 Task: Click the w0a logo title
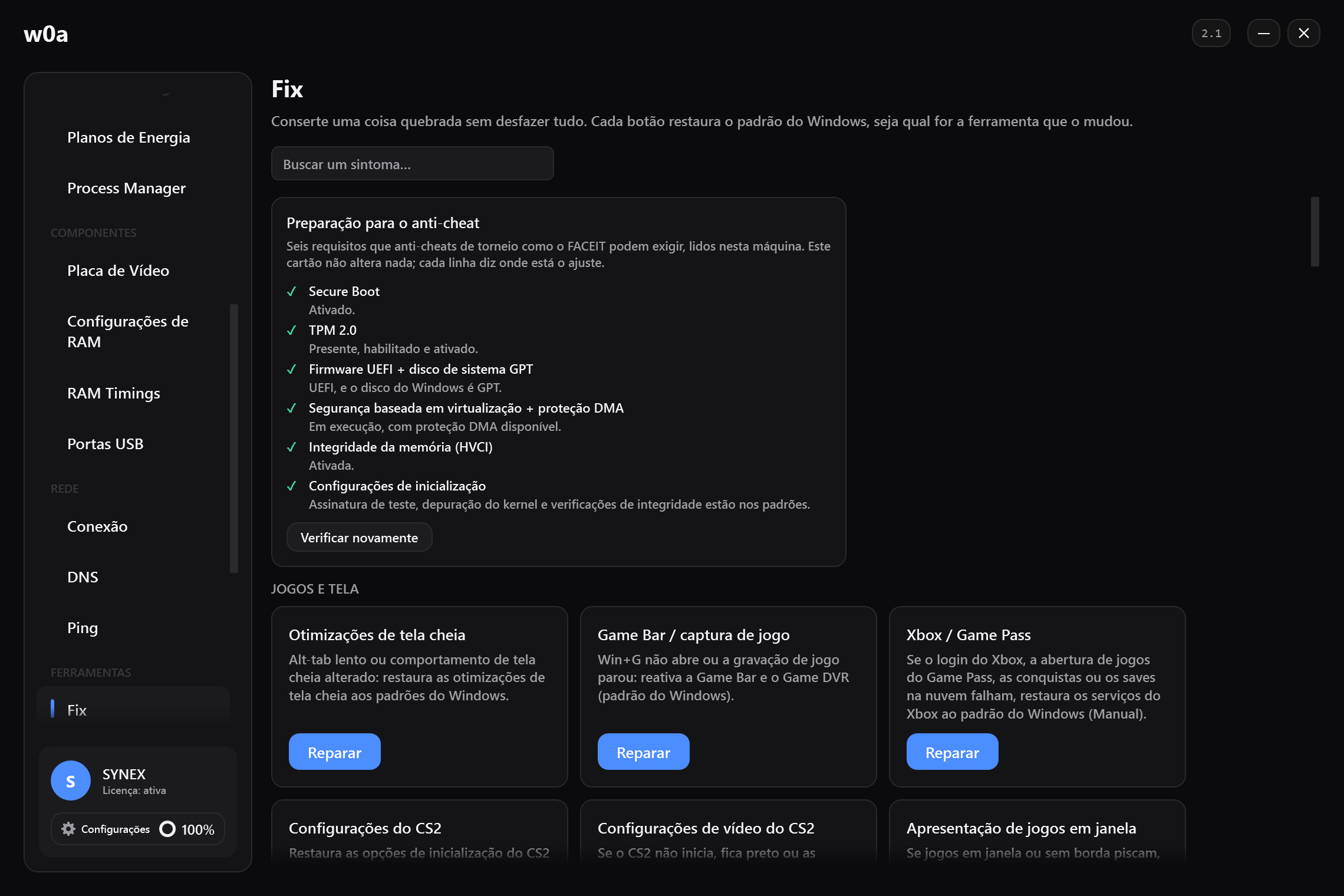tap(46, 34)
